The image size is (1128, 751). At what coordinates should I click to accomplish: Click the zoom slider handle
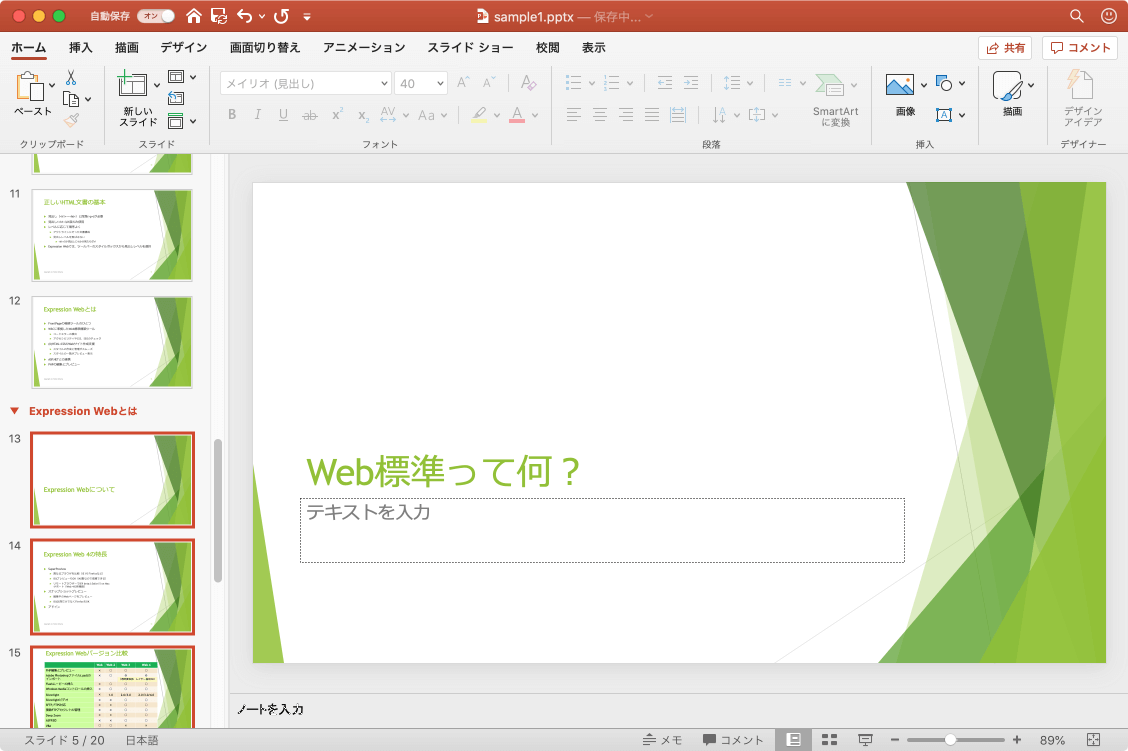click(x=950, y=739)
